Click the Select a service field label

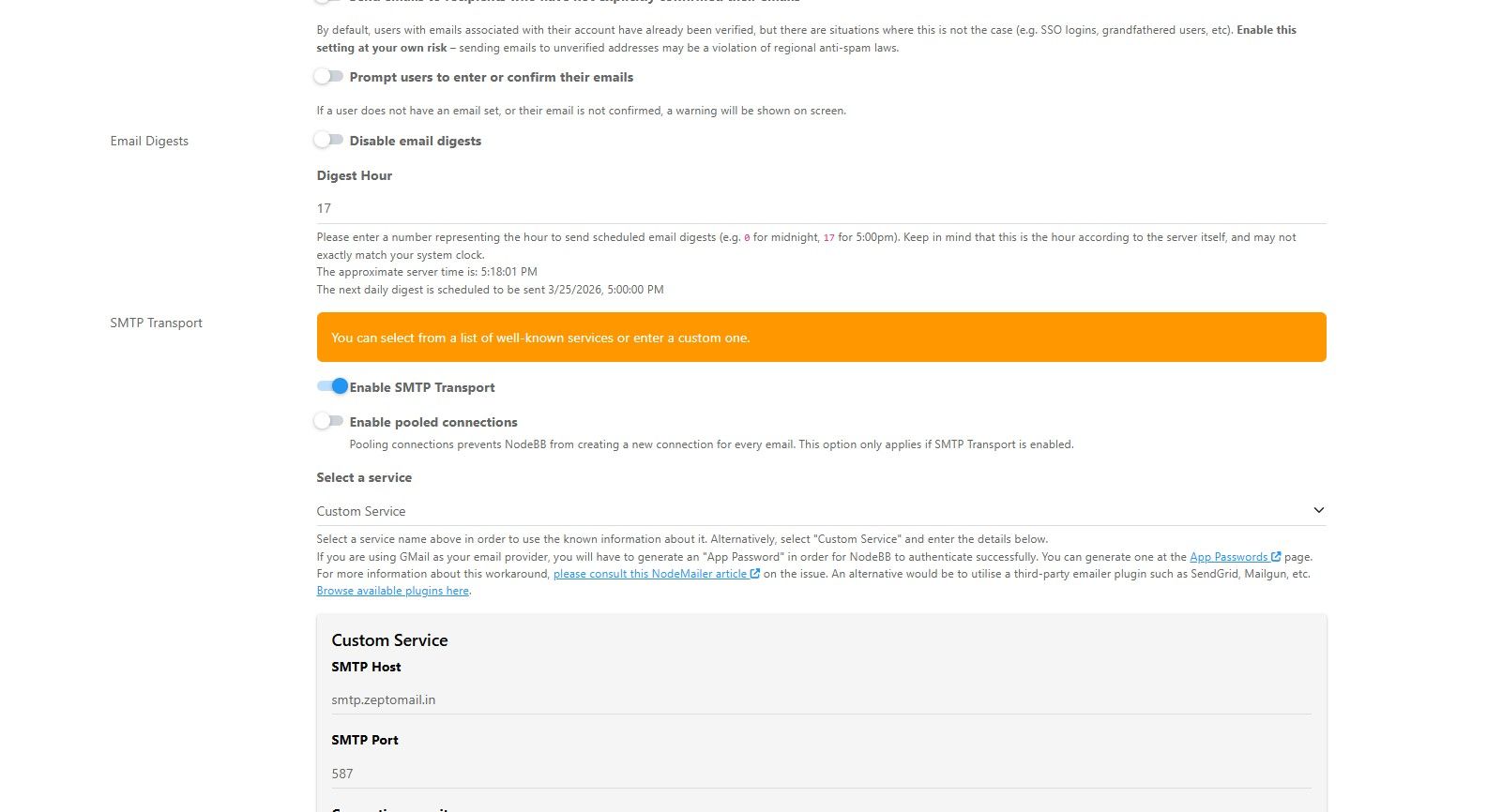364,477
